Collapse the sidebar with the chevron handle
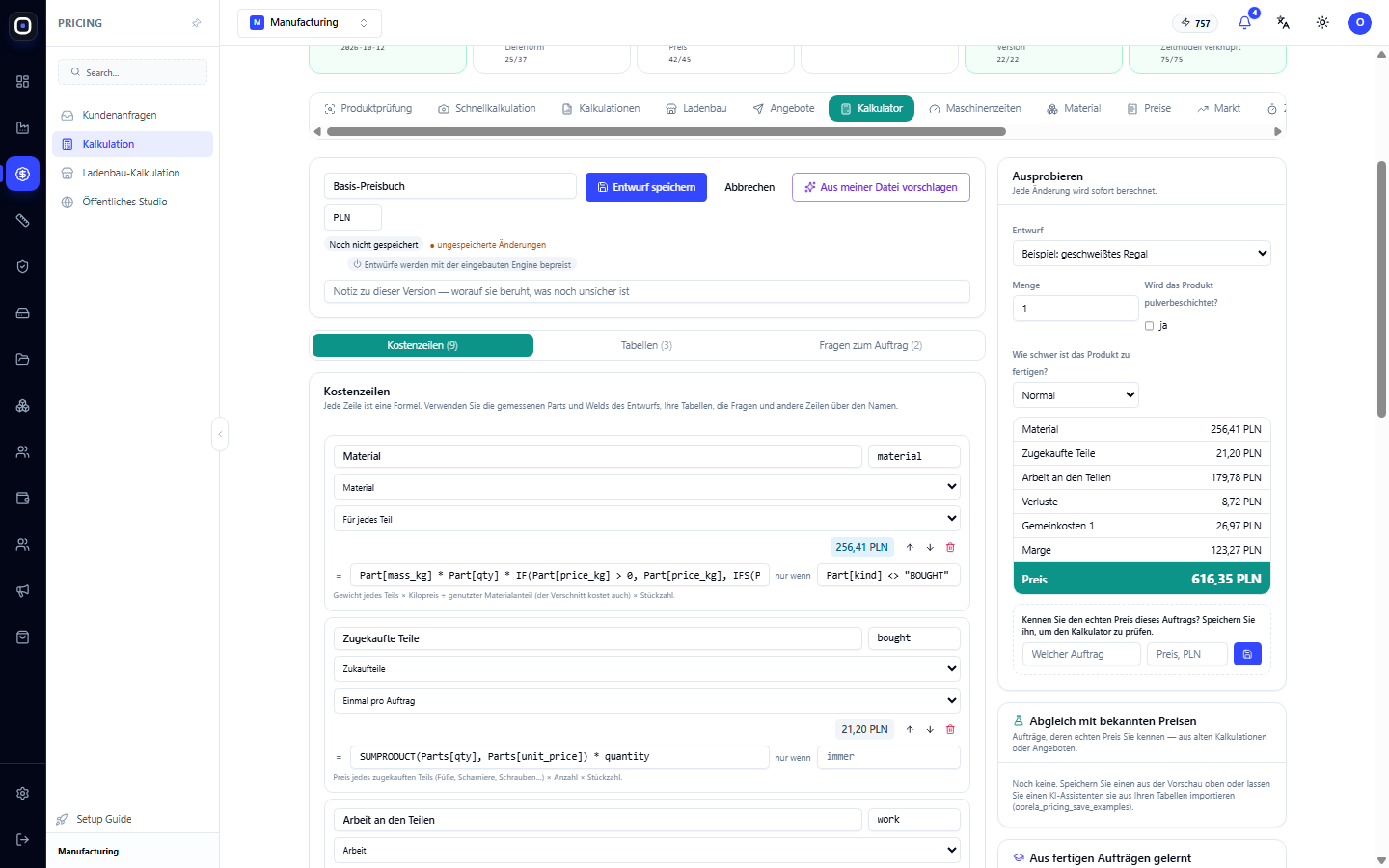Image resolution: width=1389 pixels, height=868 pixels. [x=220, y=434]
